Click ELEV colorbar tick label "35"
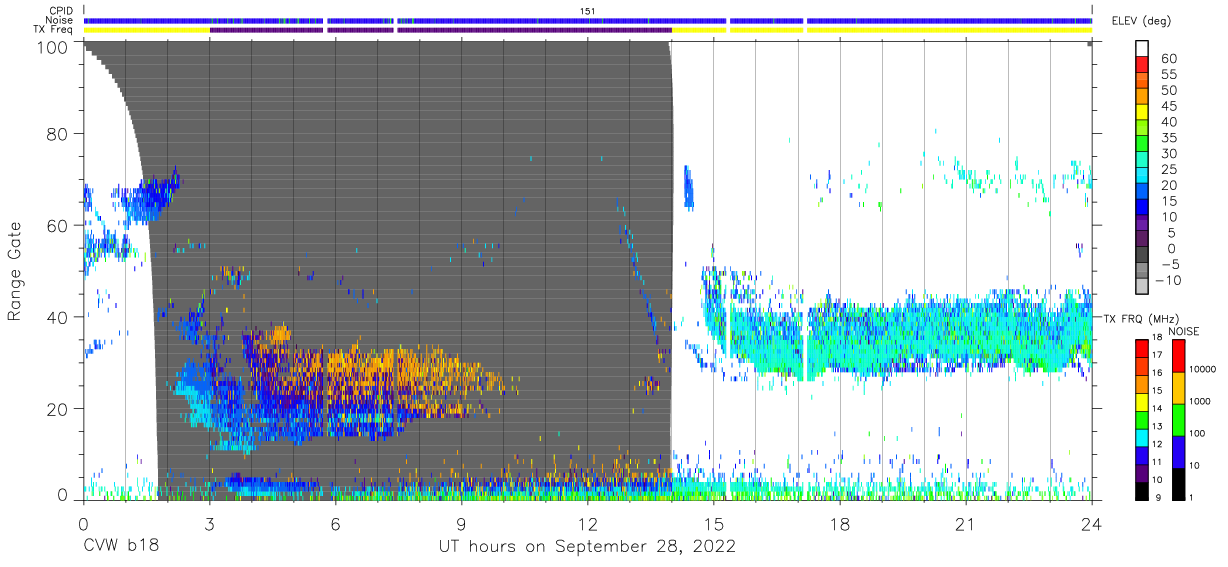Viewport: 1228px width, 567px height. [x=1168, y=138]
